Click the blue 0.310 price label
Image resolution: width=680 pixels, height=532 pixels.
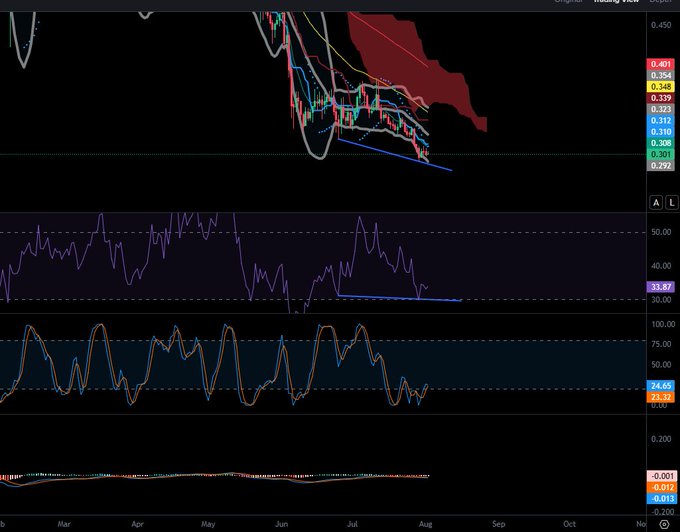pos(660,132)
